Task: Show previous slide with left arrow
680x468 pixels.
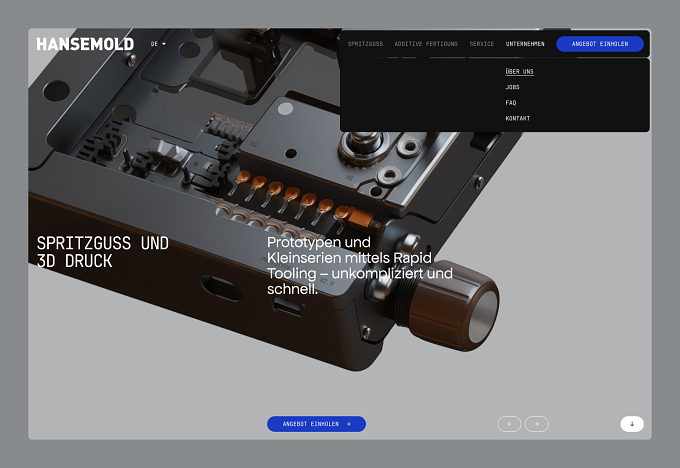Action: [509, 424]
